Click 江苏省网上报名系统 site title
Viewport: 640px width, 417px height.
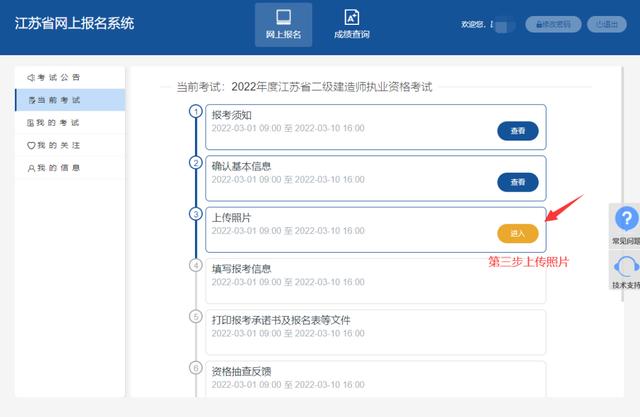click(x=74, y=23)
